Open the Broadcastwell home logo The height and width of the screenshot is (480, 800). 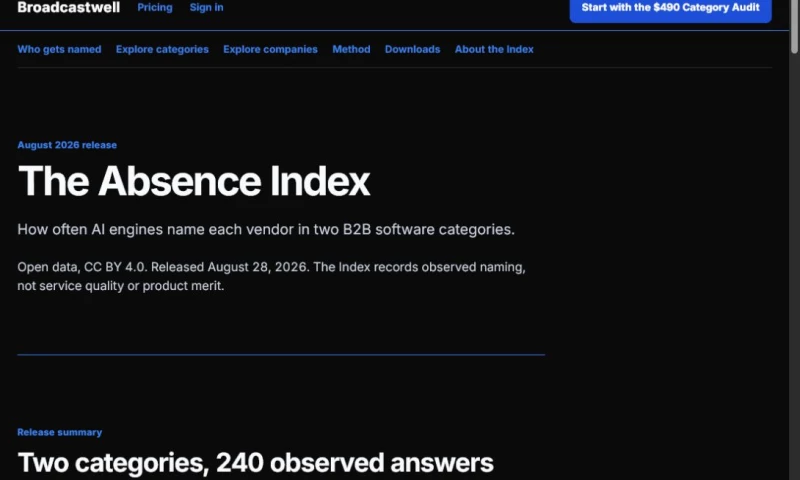(x=68, y=7)
